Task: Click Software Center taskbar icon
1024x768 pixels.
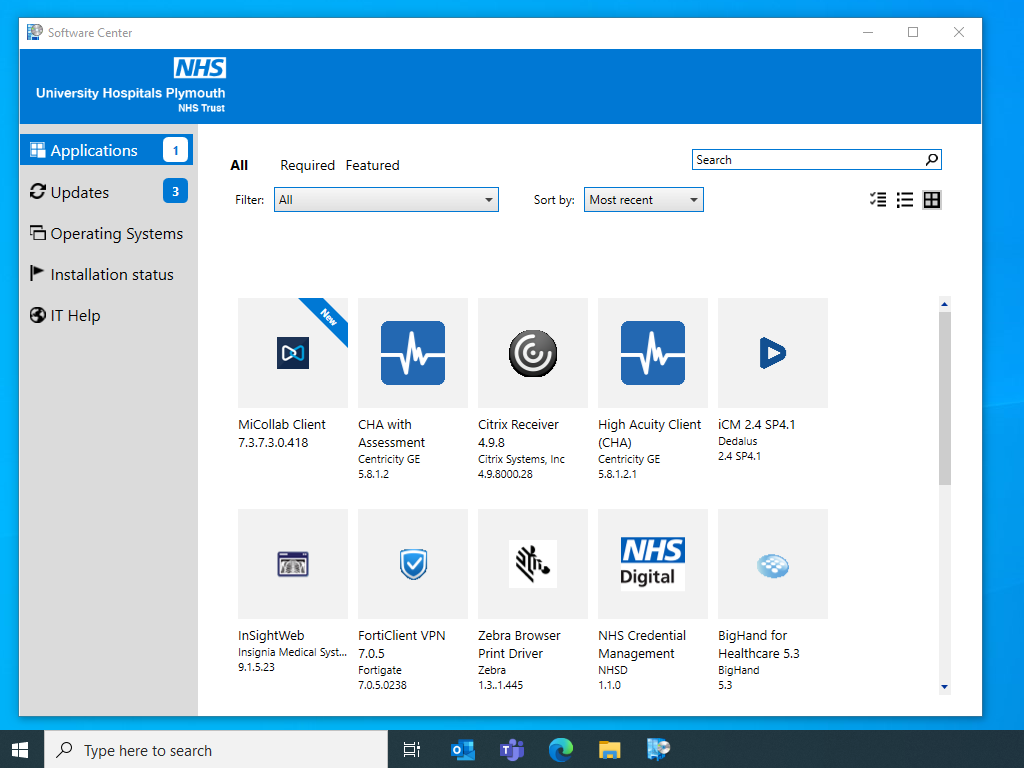Action: click(658, 749)
